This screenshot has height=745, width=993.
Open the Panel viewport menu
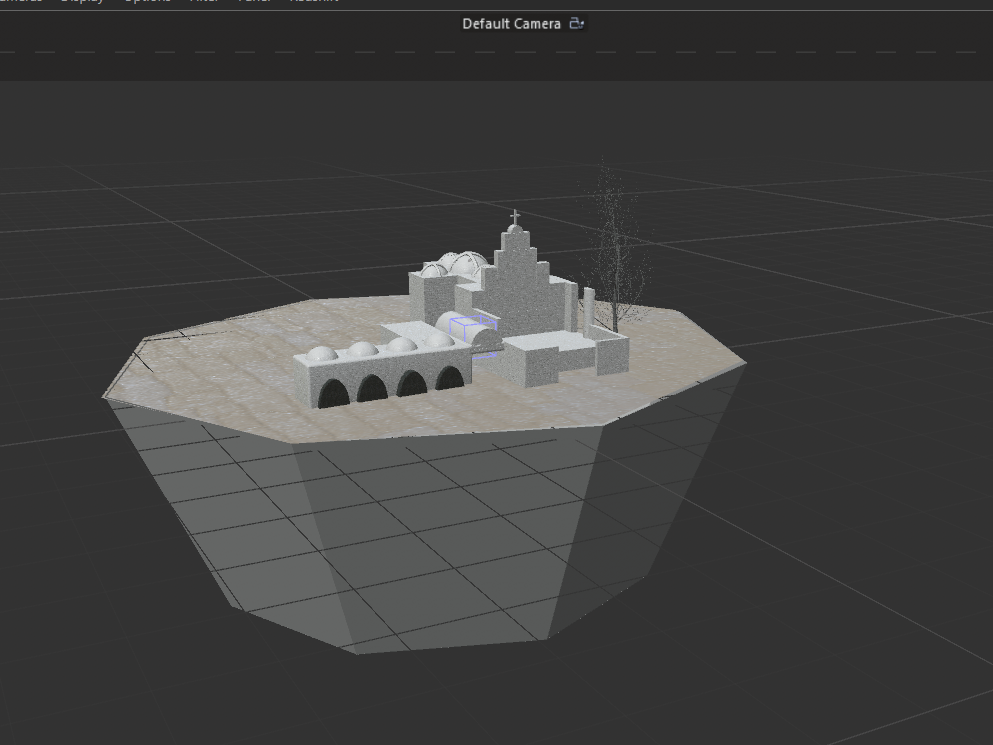[255, 1]
